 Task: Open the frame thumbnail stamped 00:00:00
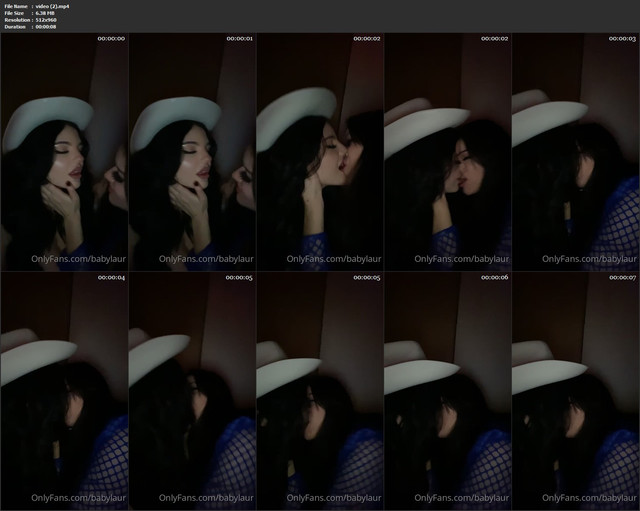coord(64,152)
